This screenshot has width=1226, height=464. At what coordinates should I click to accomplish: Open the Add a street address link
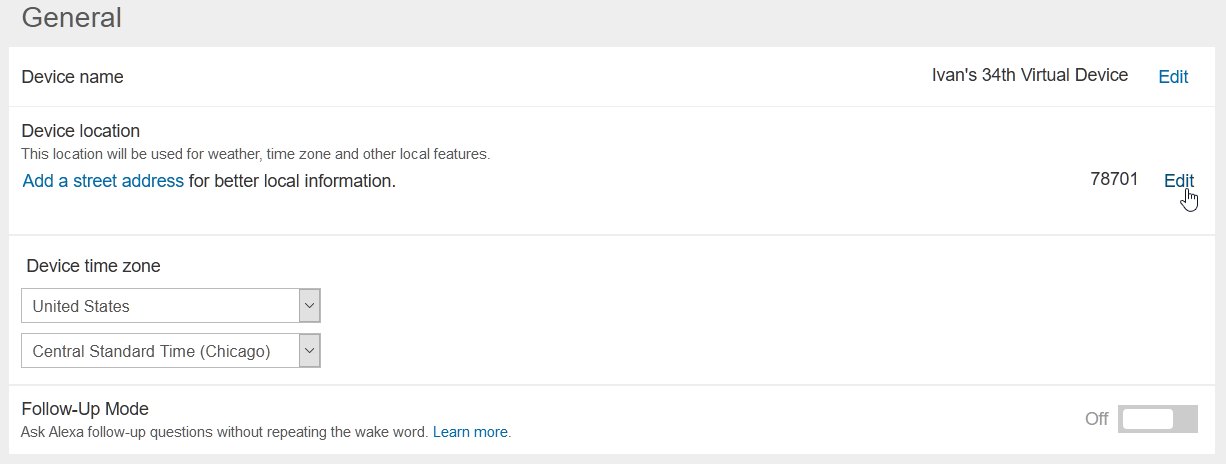pos(103,181)
